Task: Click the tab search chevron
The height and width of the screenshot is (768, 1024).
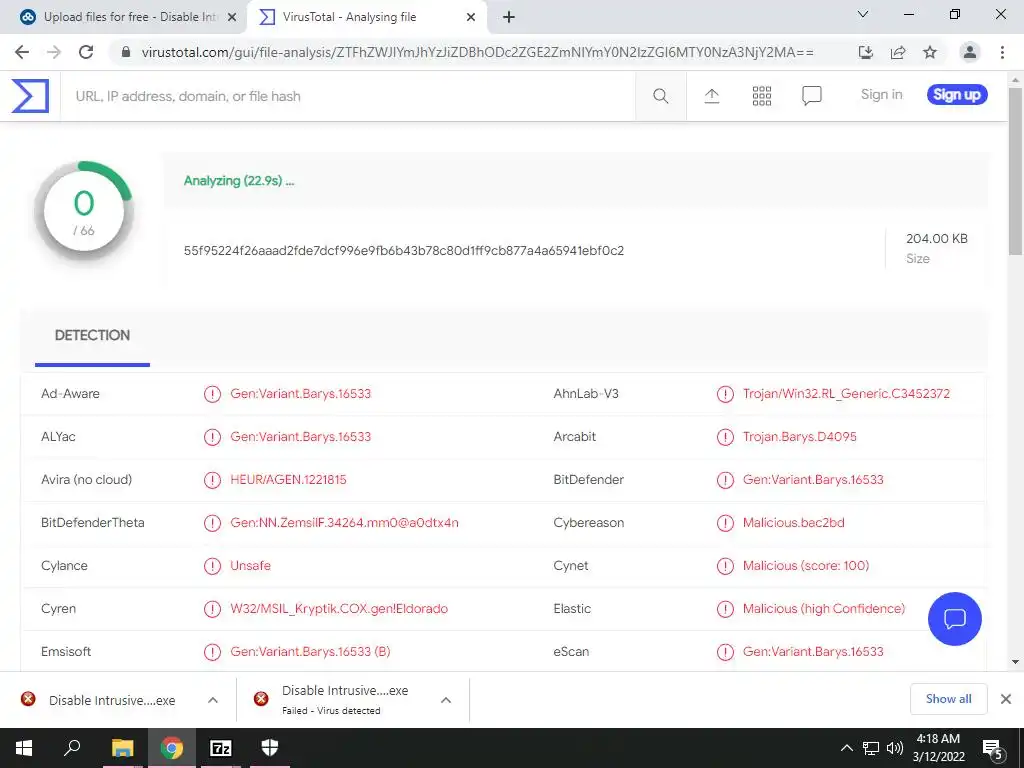Action: coord(863,14)
